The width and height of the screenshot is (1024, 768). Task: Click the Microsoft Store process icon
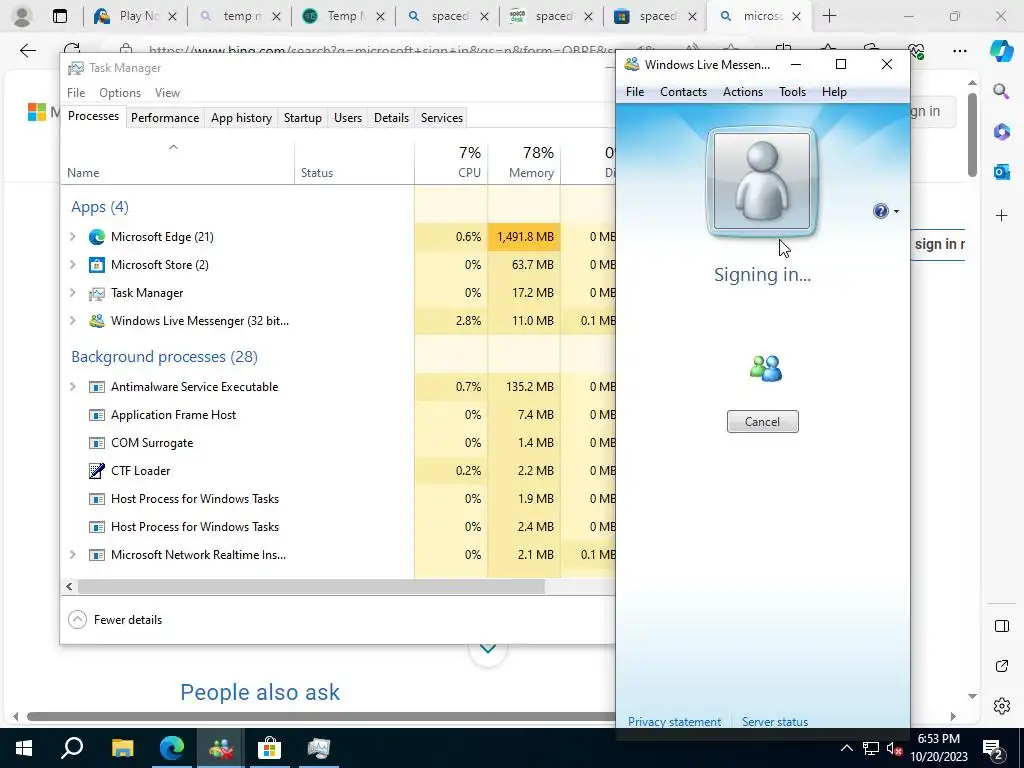click(x=97, y=265)
